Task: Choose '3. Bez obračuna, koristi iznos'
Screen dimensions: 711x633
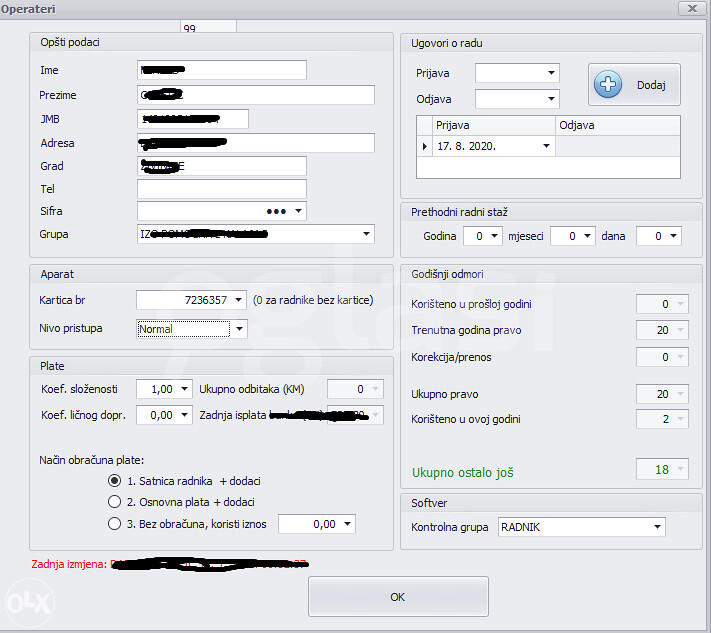Action: pos(114,523)
